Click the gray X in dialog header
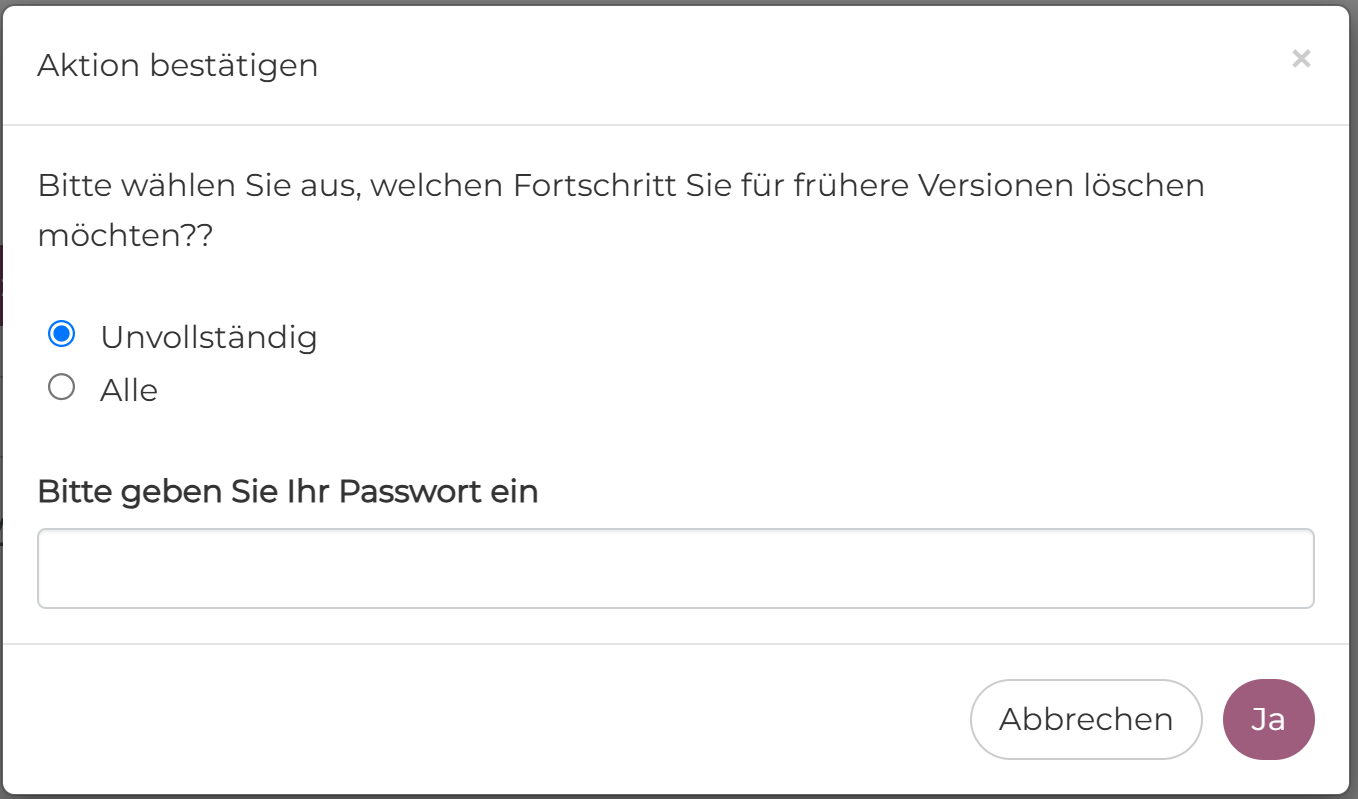 point(1301,59)
